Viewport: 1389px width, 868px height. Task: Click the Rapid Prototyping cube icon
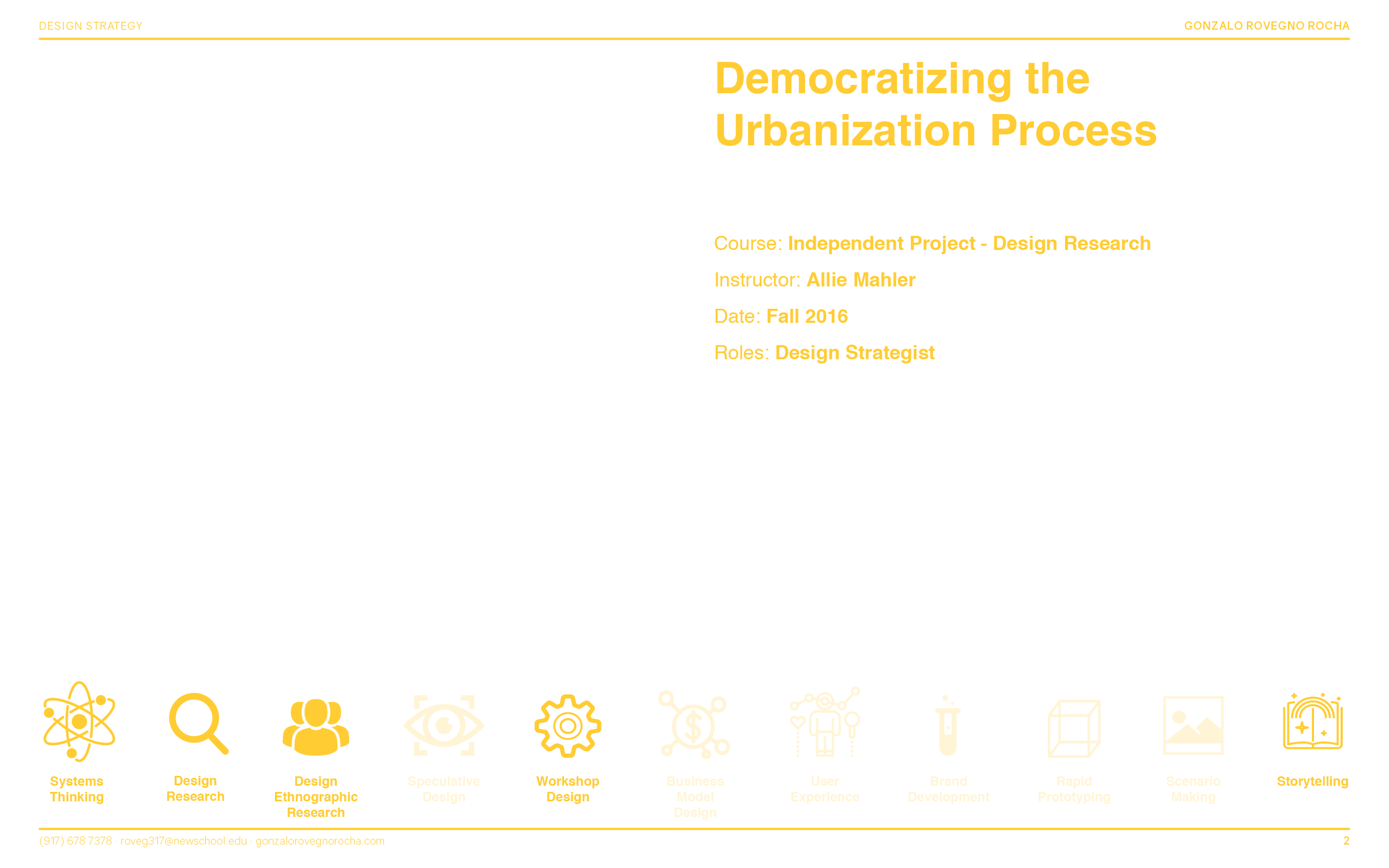tap(1074, 728)
